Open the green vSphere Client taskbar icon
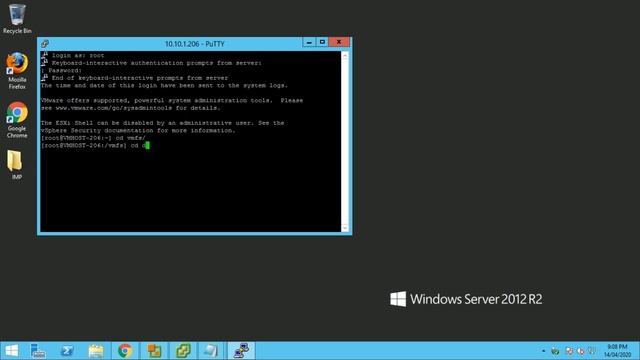This screenshot has height=360, width=640. pyautogui.click(x=183, y=351)
